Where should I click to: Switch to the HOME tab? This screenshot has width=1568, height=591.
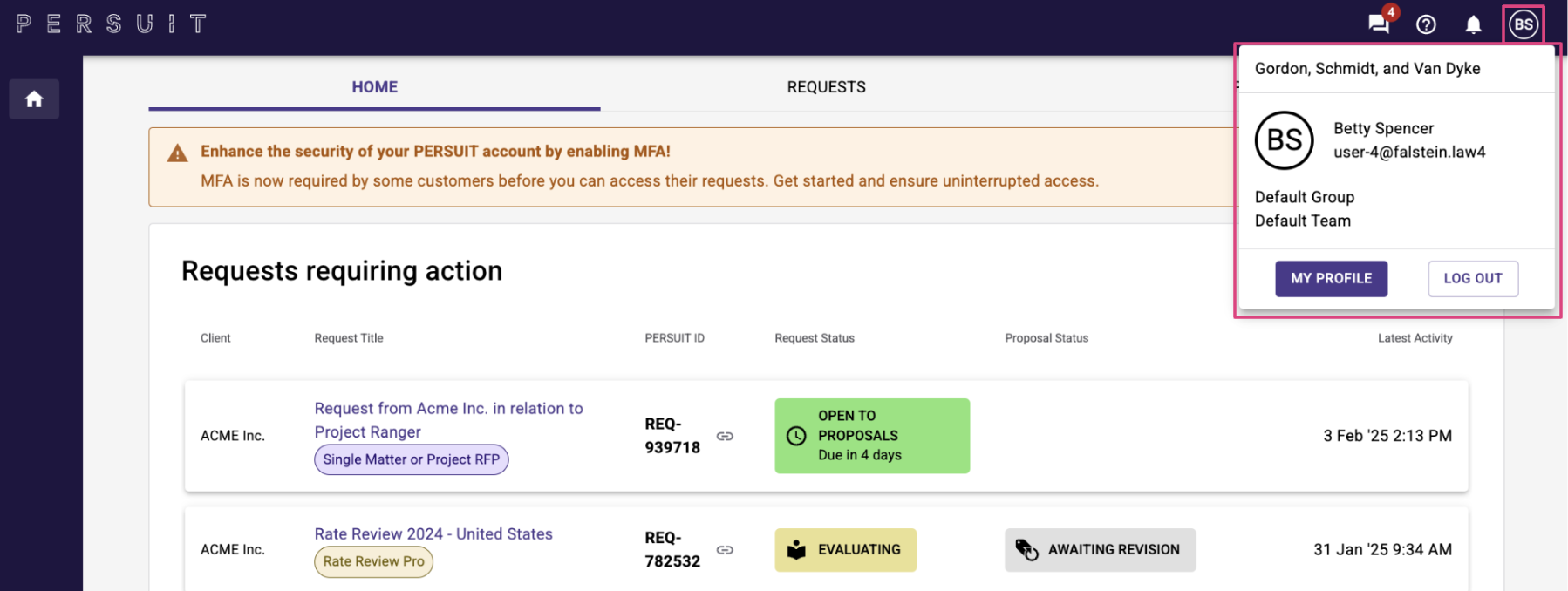click(x=374, y=87)
